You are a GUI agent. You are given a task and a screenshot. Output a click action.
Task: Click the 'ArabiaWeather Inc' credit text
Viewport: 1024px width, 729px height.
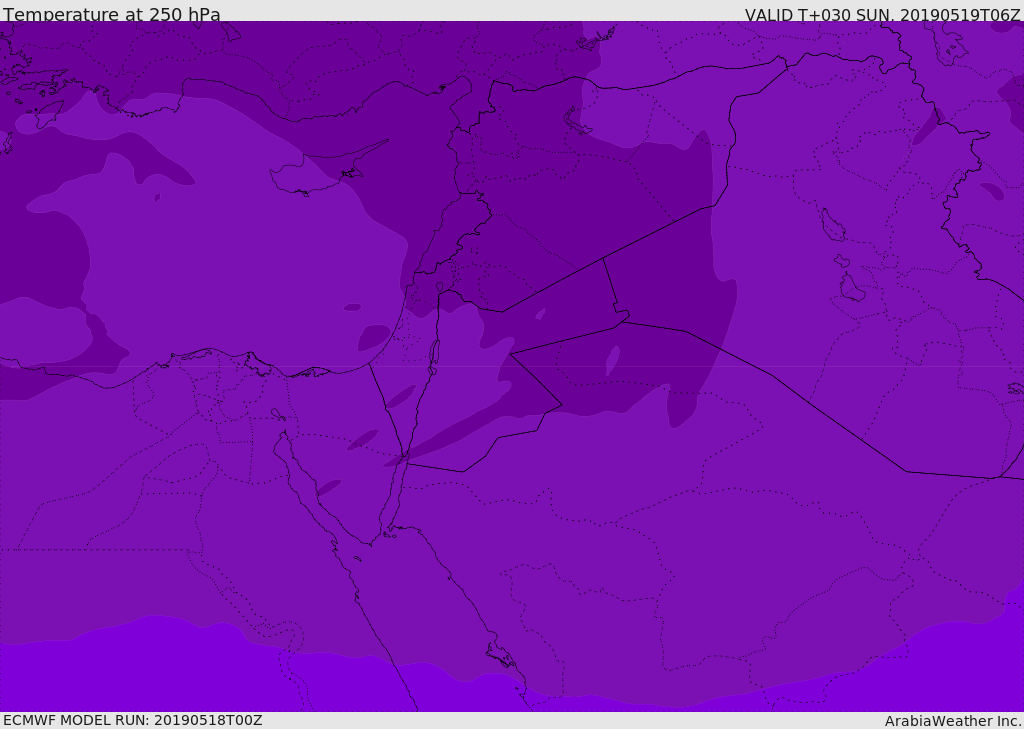[953, 721]
